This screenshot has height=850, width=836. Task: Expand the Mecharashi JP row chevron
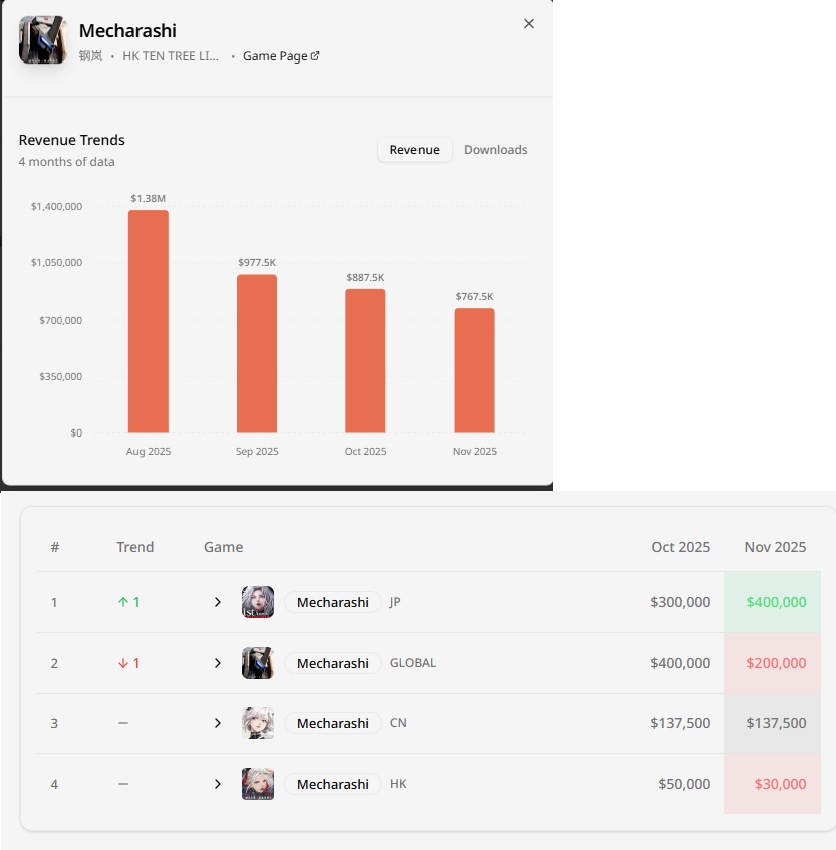(217, 602)
